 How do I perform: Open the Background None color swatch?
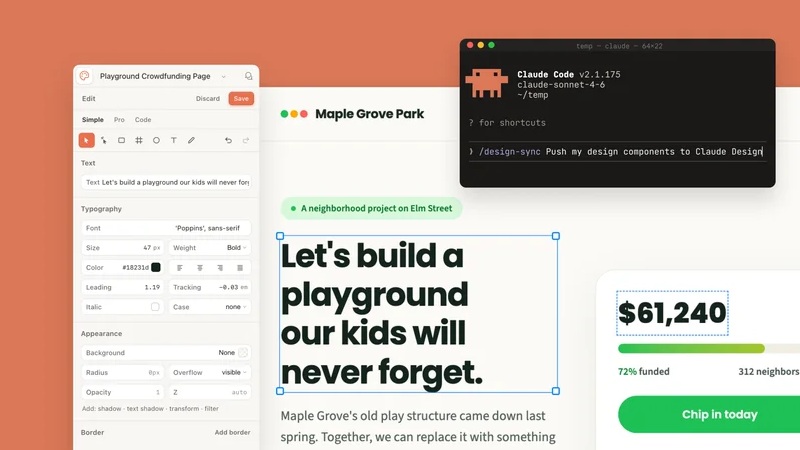coord(243,353)
